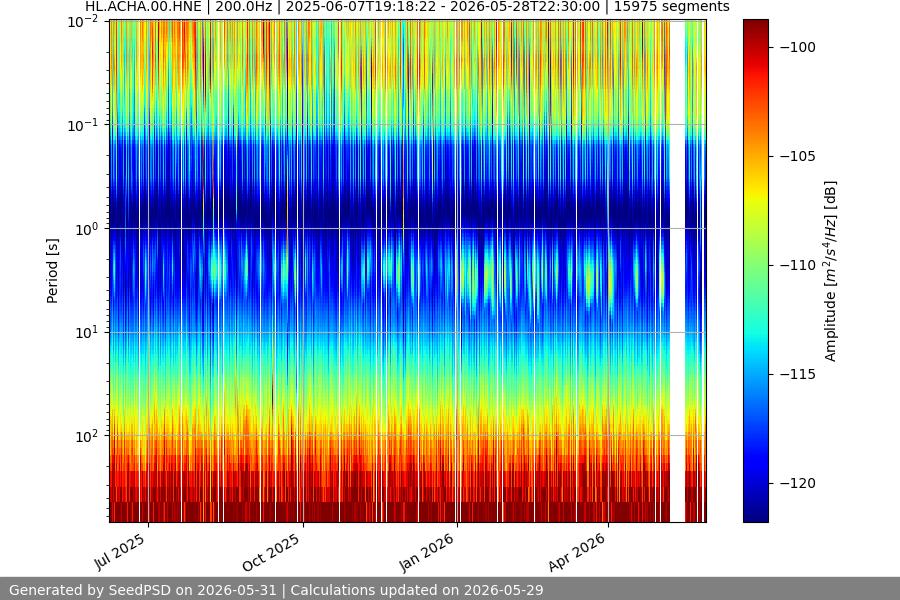Click the -105 colorbar tick label
This screenshot has width=900, height=600.
(798, 156)
